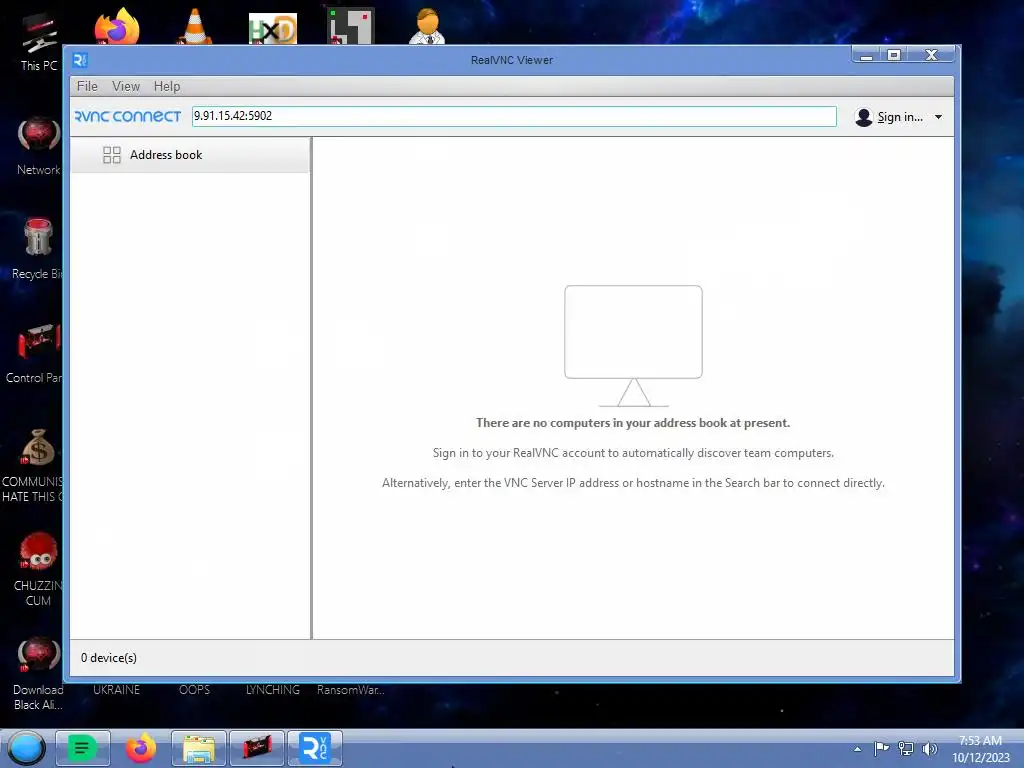Open File Explorer from the taskbar

click(x=199, y=748)
